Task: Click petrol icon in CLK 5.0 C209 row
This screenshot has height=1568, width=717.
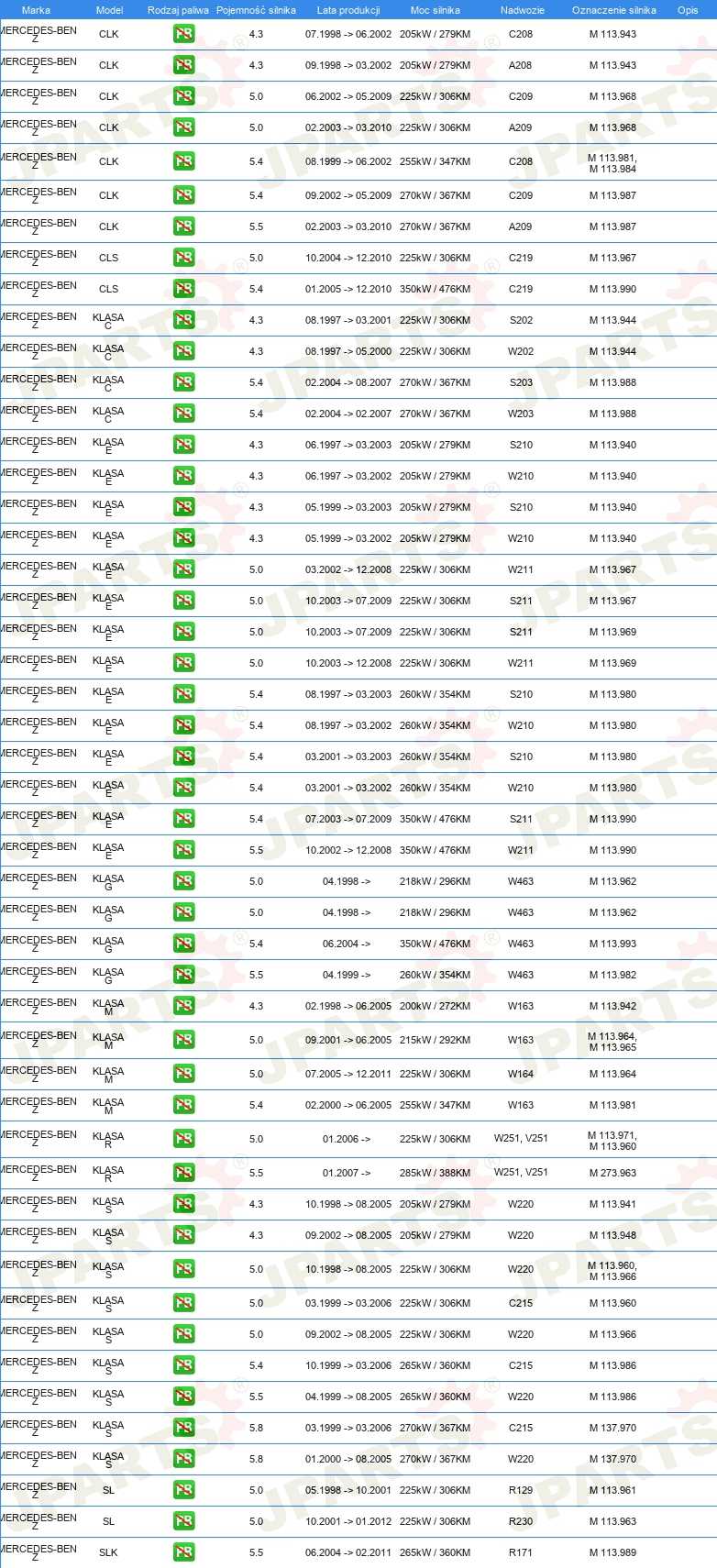Action: point(183,96)
